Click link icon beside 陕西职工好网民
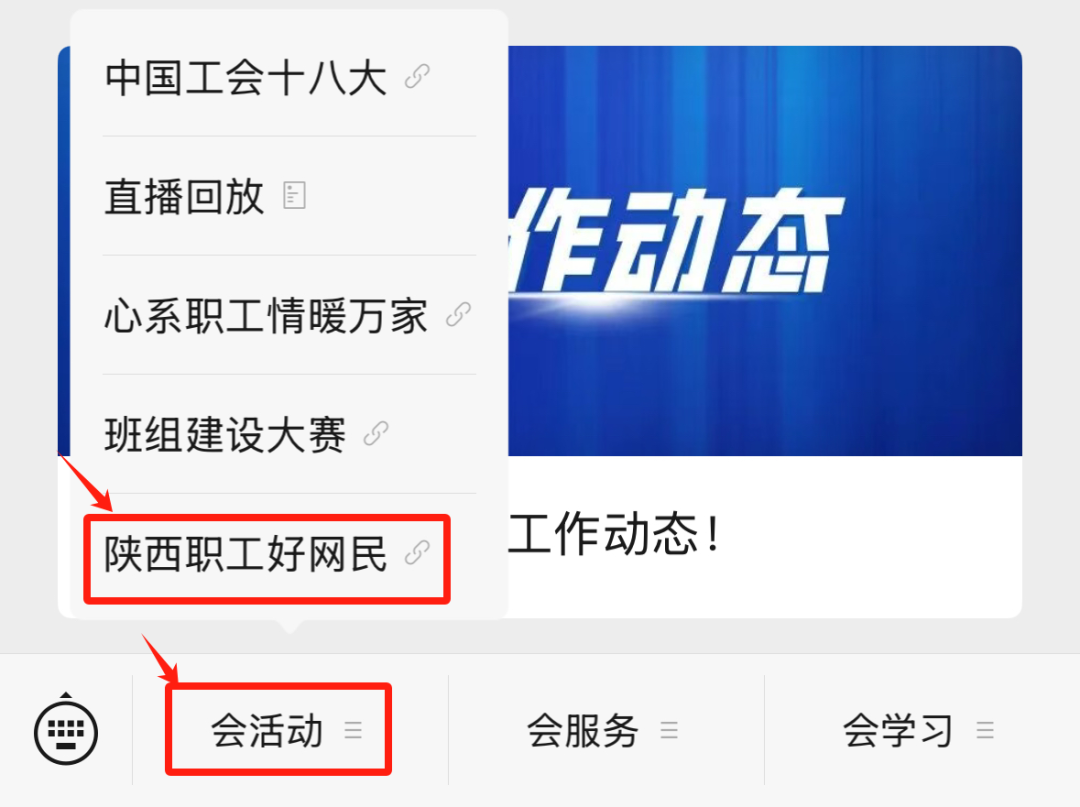This screenshot has height=807, width=1080. coord(417,553)
